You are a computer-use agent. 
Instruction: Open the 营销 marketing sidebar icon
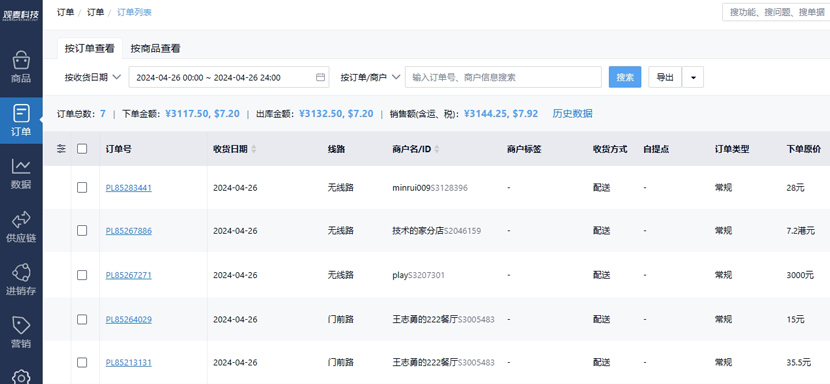[21, 333]
